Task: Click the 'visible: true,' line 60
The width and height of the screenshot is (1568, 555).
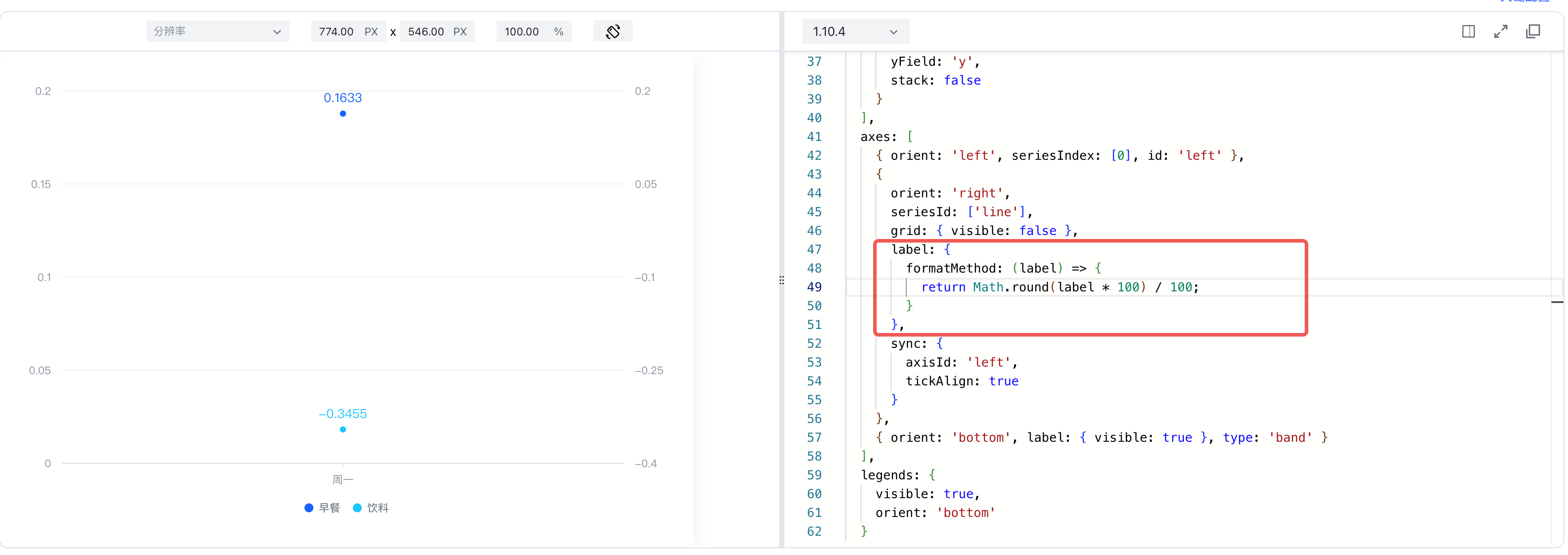Action: click(x=928, y=494)
